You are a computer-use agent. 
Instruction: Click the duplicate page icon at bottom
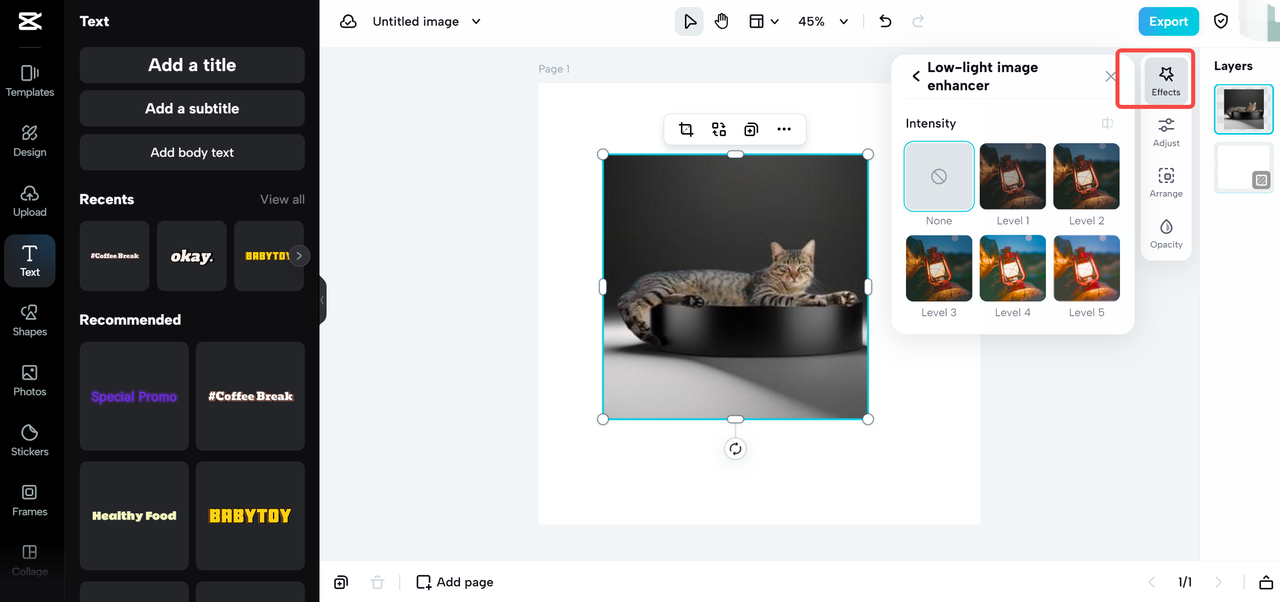click(x=341, y=582)
